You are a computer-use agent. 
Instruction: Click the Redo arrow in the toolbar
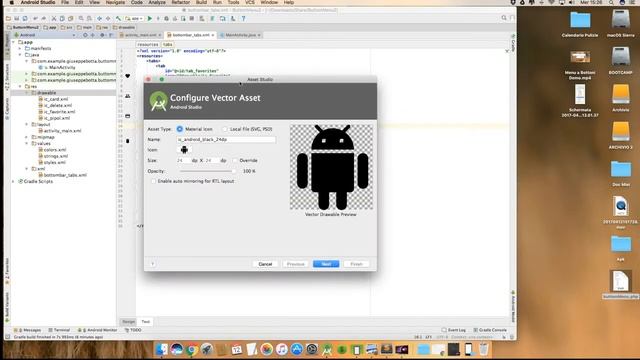click(x=43, y=18)
